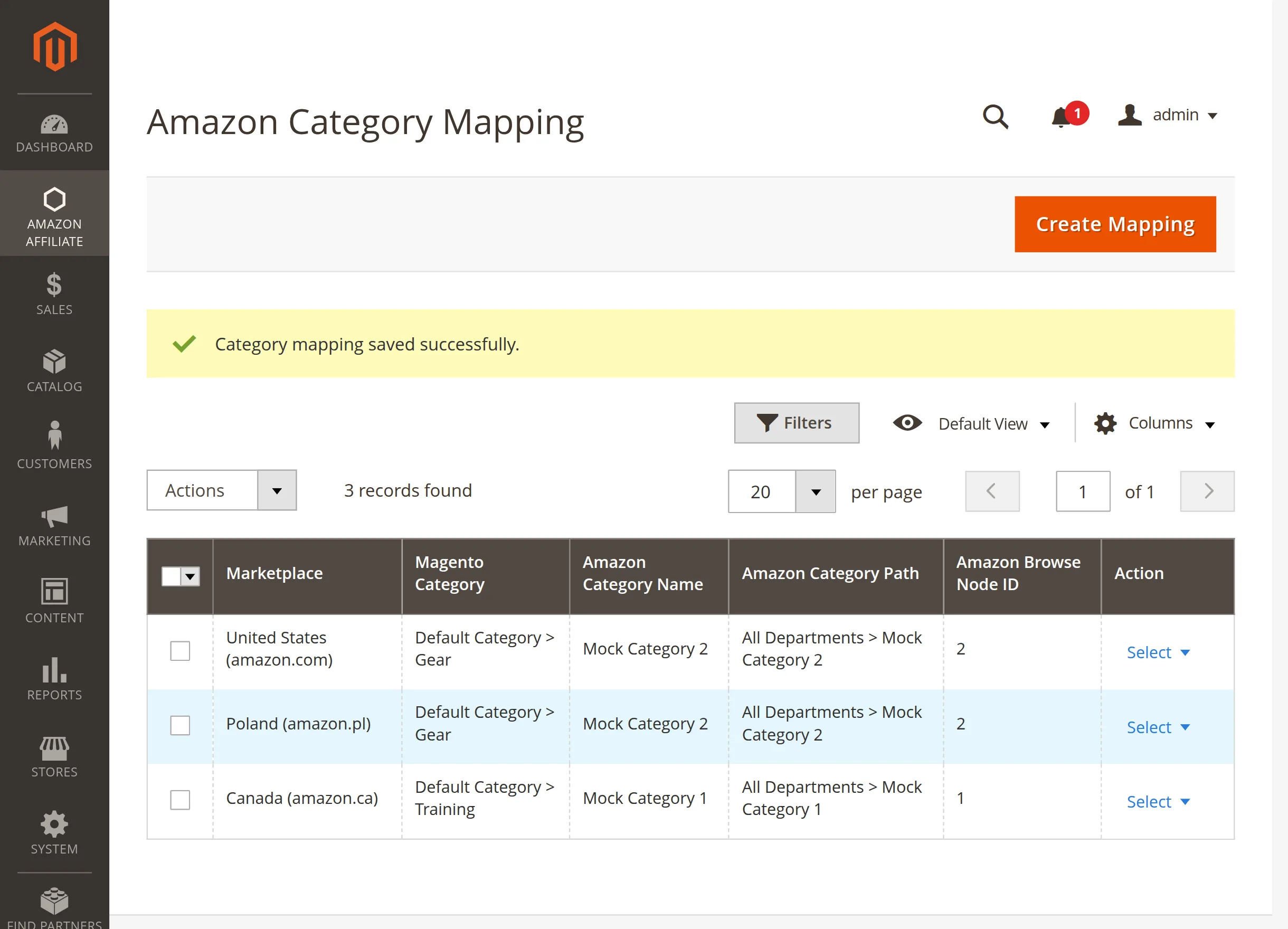Click the '3 records found' text
This screenshot has width=1288, height=929.
(408, 490)
